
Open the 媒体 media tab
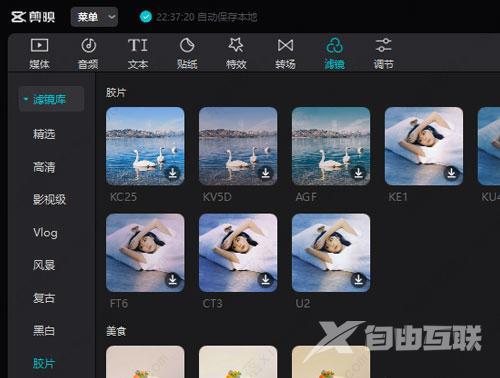pos(39,54)
